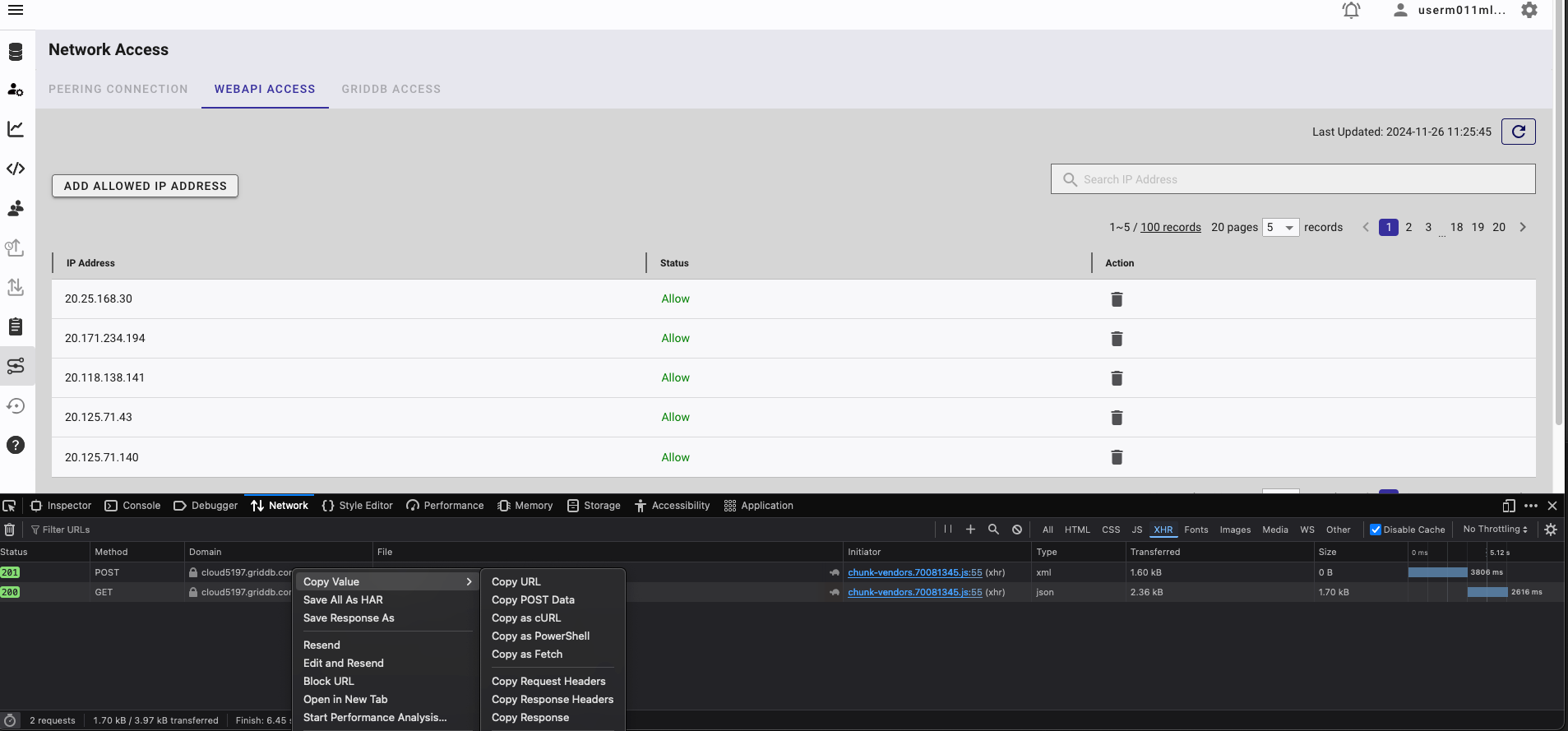Click the help question mark sidebar icon
The width and height of the screenshot is (1568, 731).
pyautogui.click(x=16, y=446)
